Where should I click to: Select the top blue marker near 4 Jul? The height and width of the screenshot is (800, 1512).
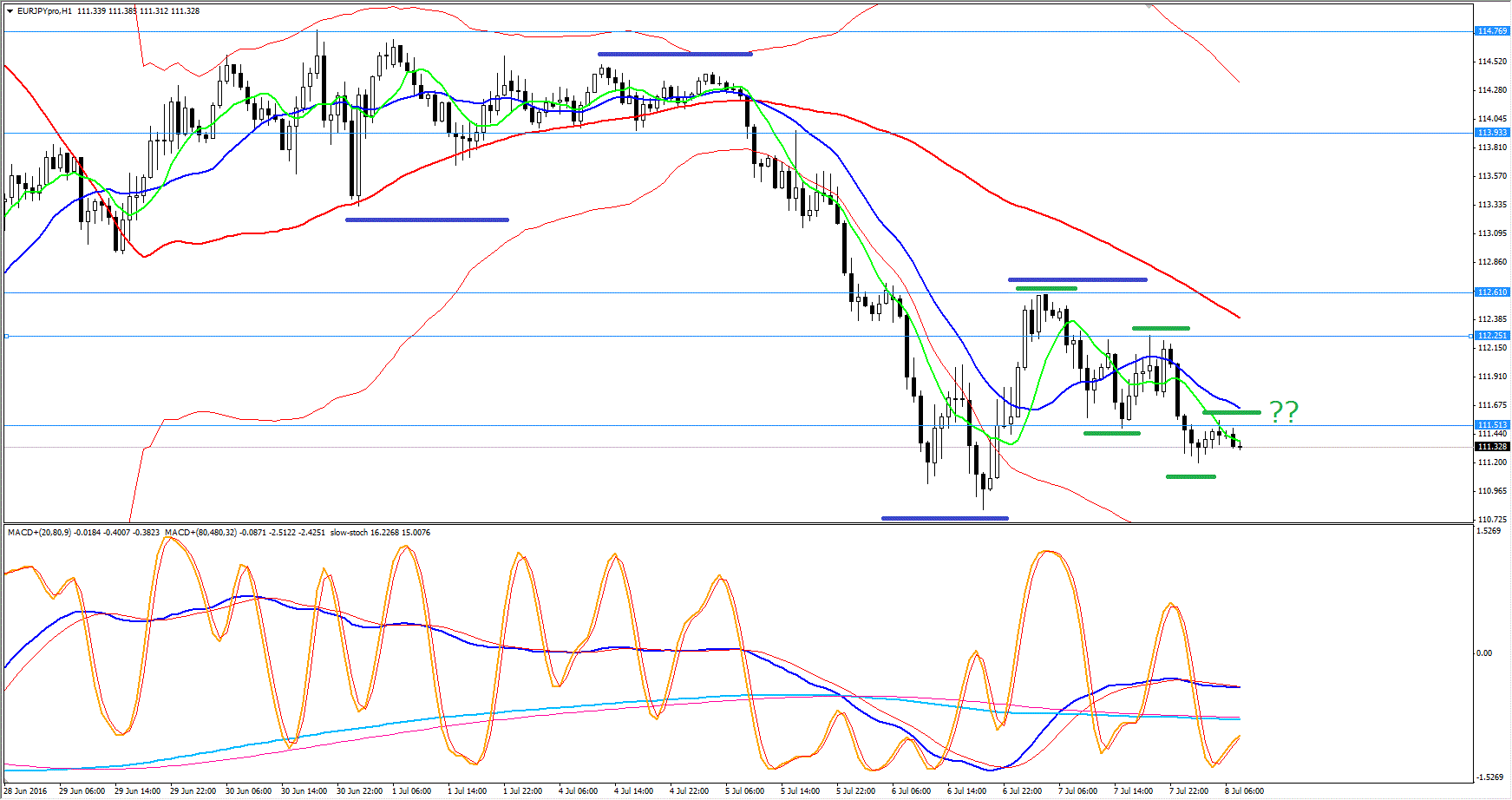[674, 54]
